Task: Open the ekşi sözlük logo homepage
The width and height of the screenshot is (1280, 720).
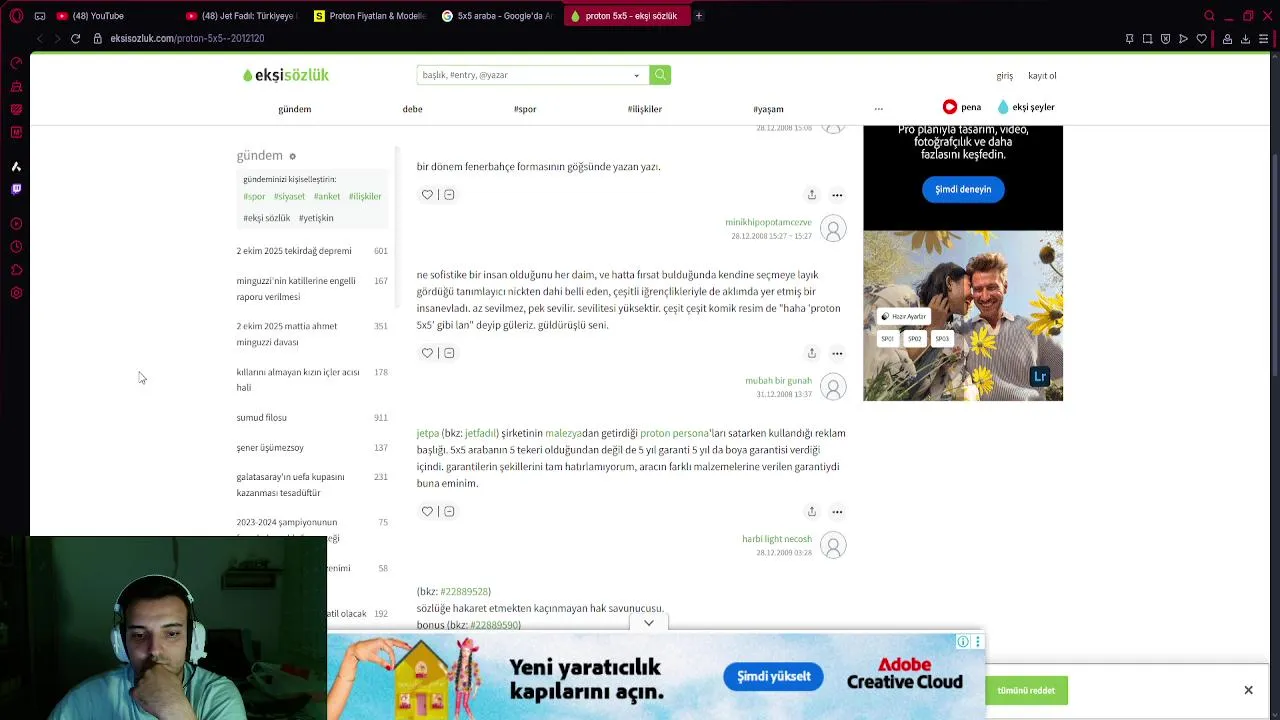Action: [x=286, y=75]
